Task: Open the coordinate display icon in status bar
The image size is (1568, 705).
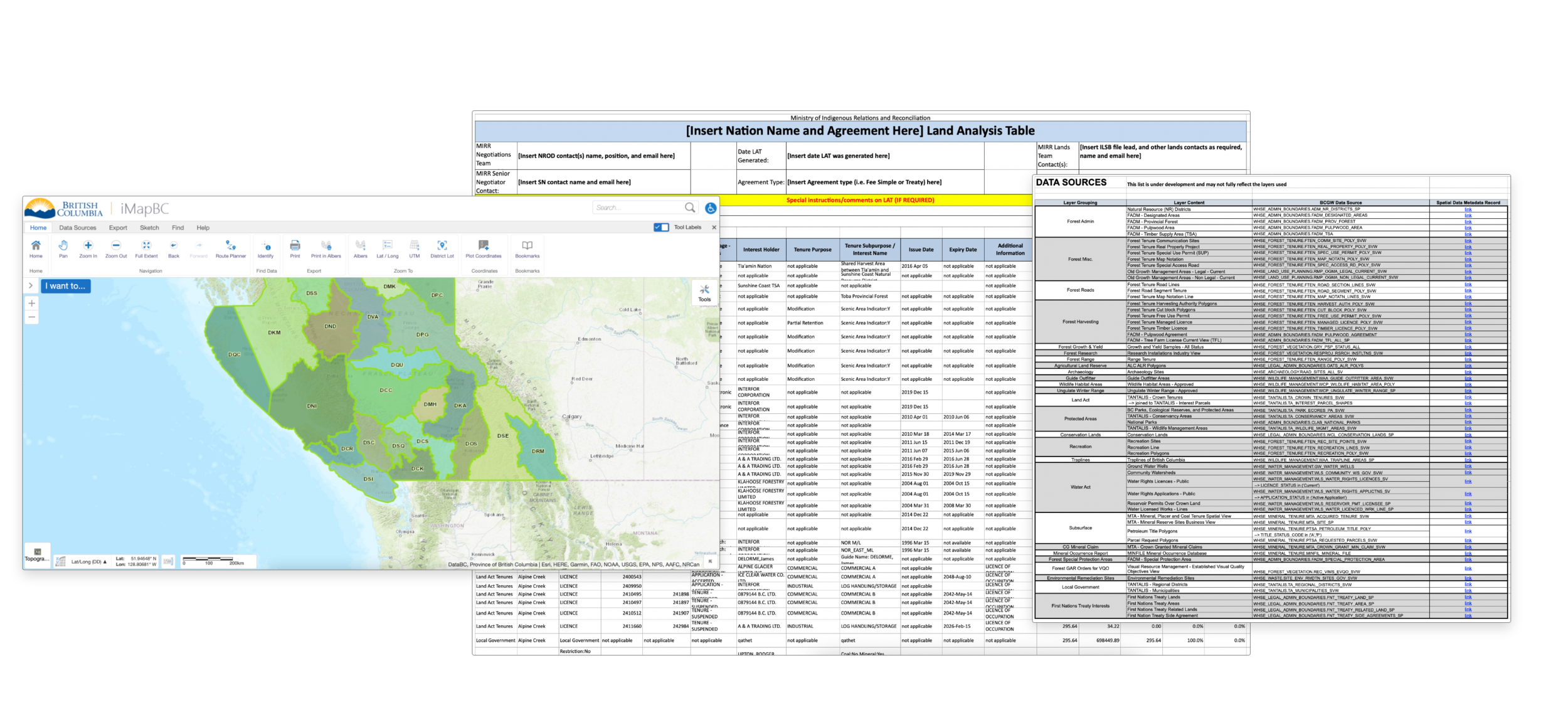Action: click(60, 561)
